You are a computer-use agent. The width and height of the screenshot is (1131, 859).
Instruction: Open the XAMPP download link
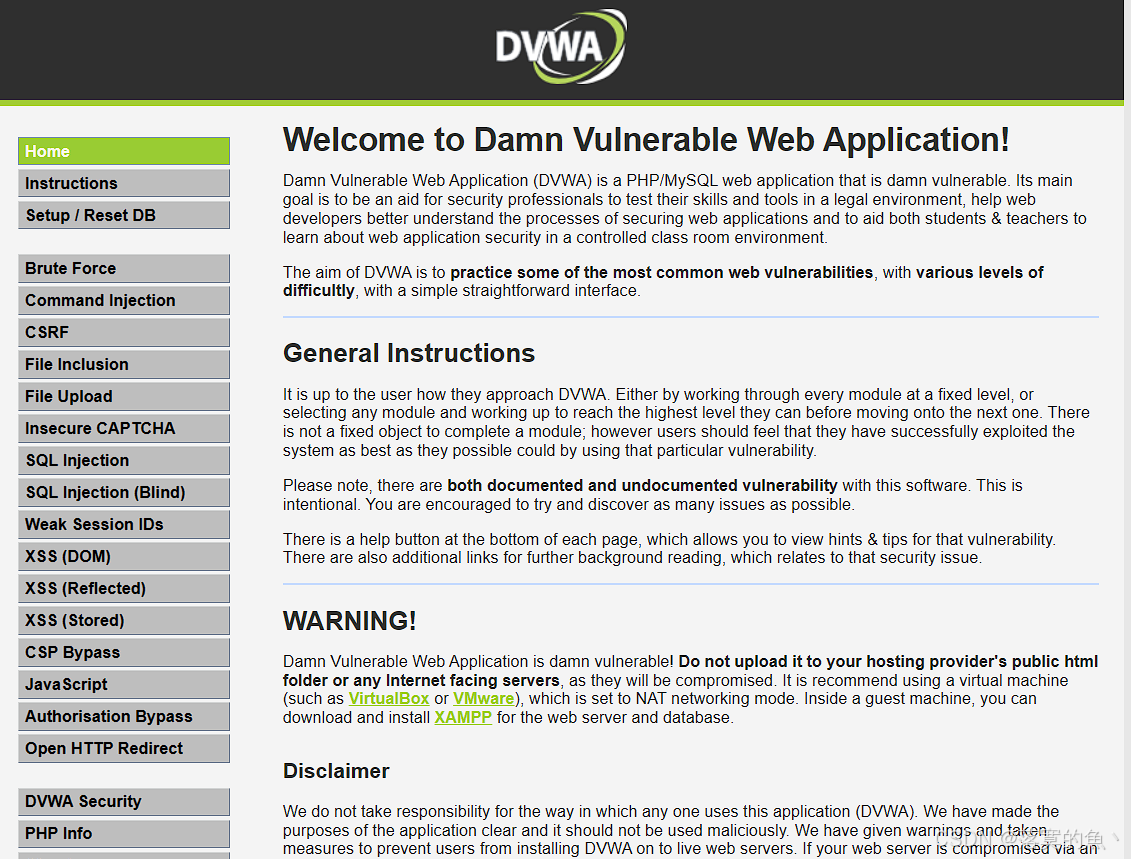(463, 718)
